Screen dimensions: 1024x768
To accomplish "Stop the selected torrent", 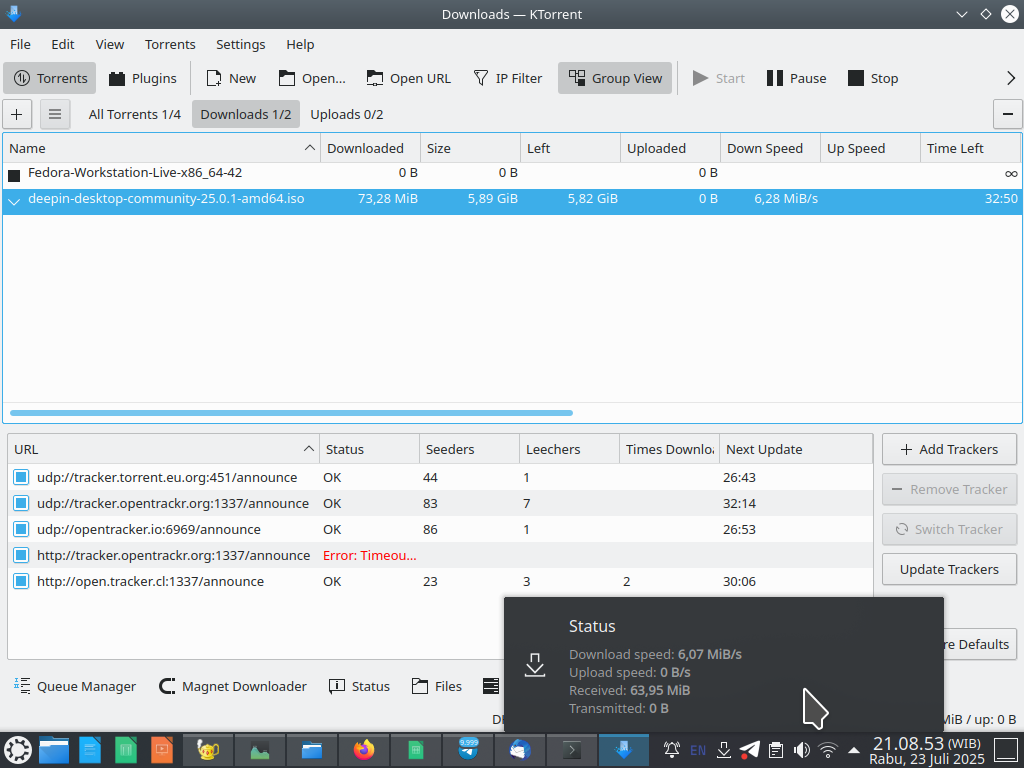I will click(872, 78).
